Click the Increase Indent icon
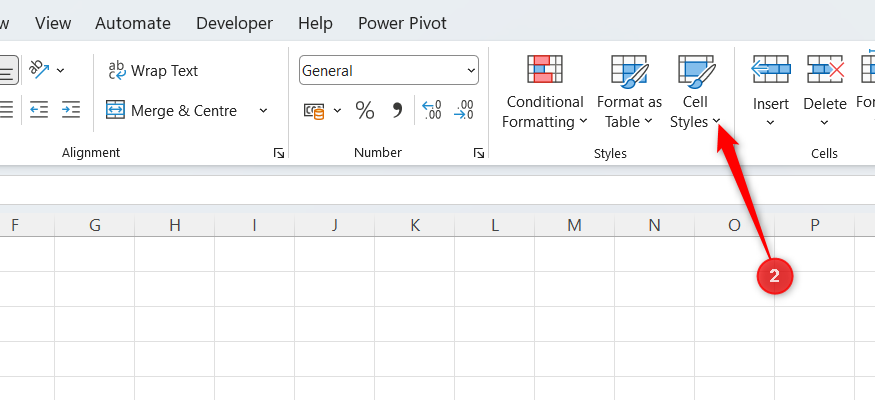Screen dimensions: 875x400 pyautogui.click(x=71, y=109)
